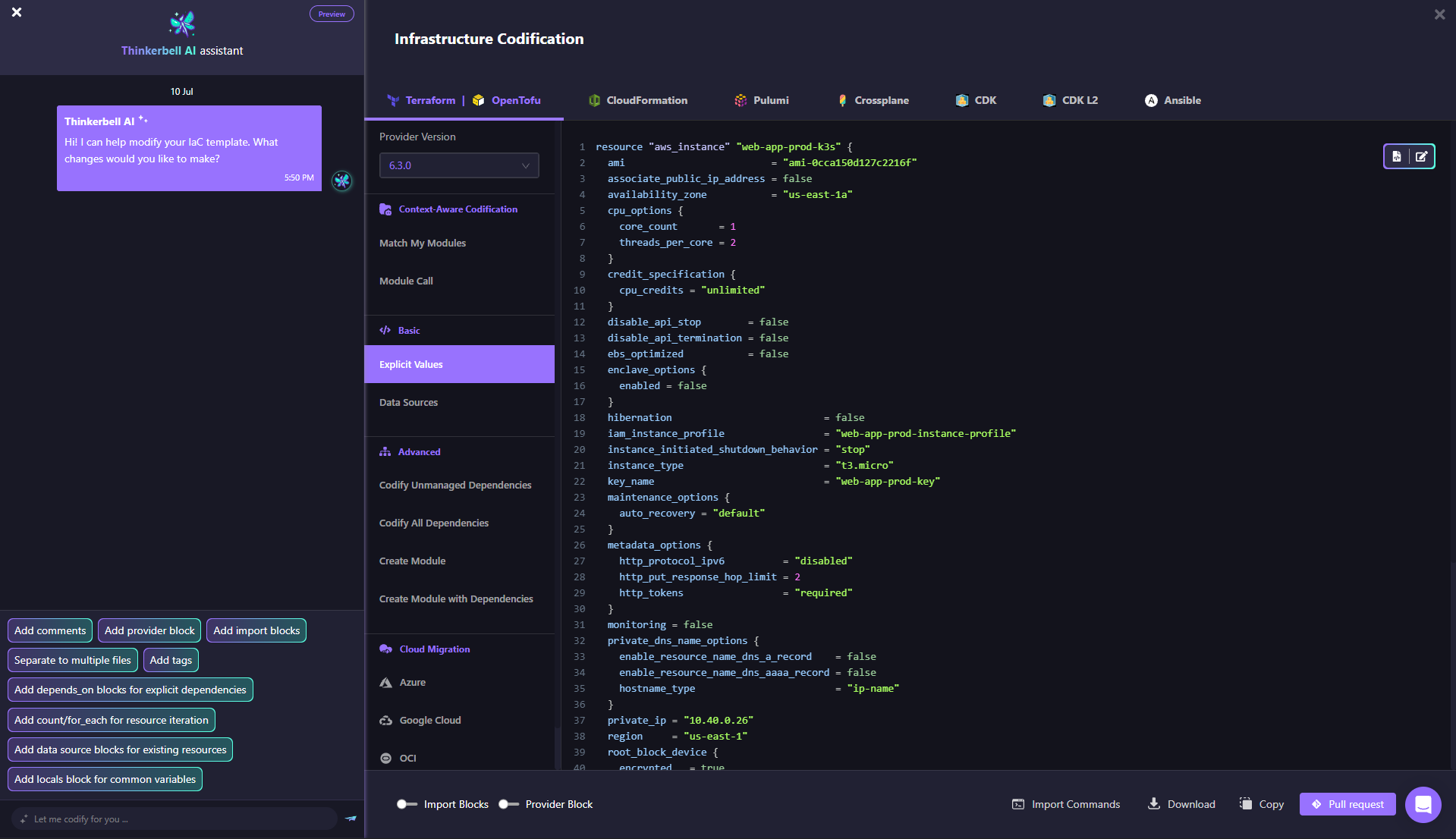Click the Cloud Migration section icon
This screenshot has width=1456, height=839.
pyautogui.click(x=385, y=649)
